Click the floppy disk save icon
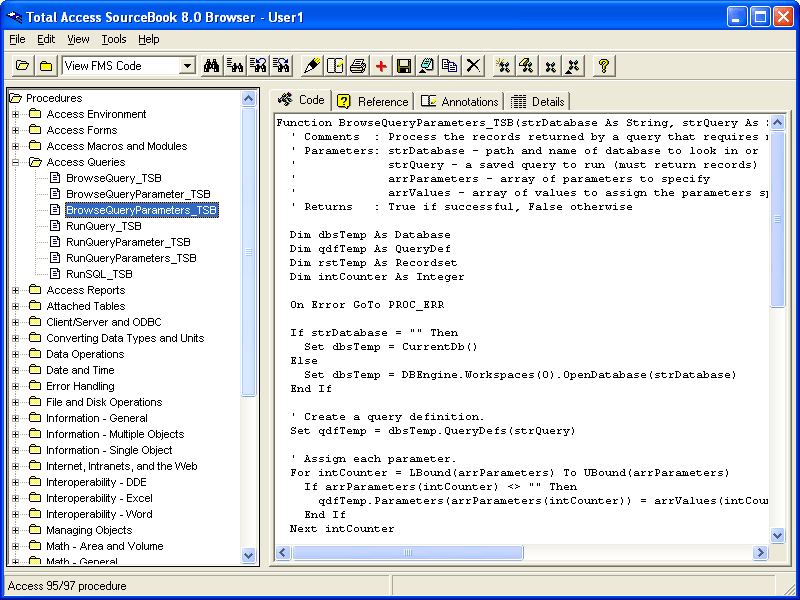800x600 pixels. pos(404,66)
